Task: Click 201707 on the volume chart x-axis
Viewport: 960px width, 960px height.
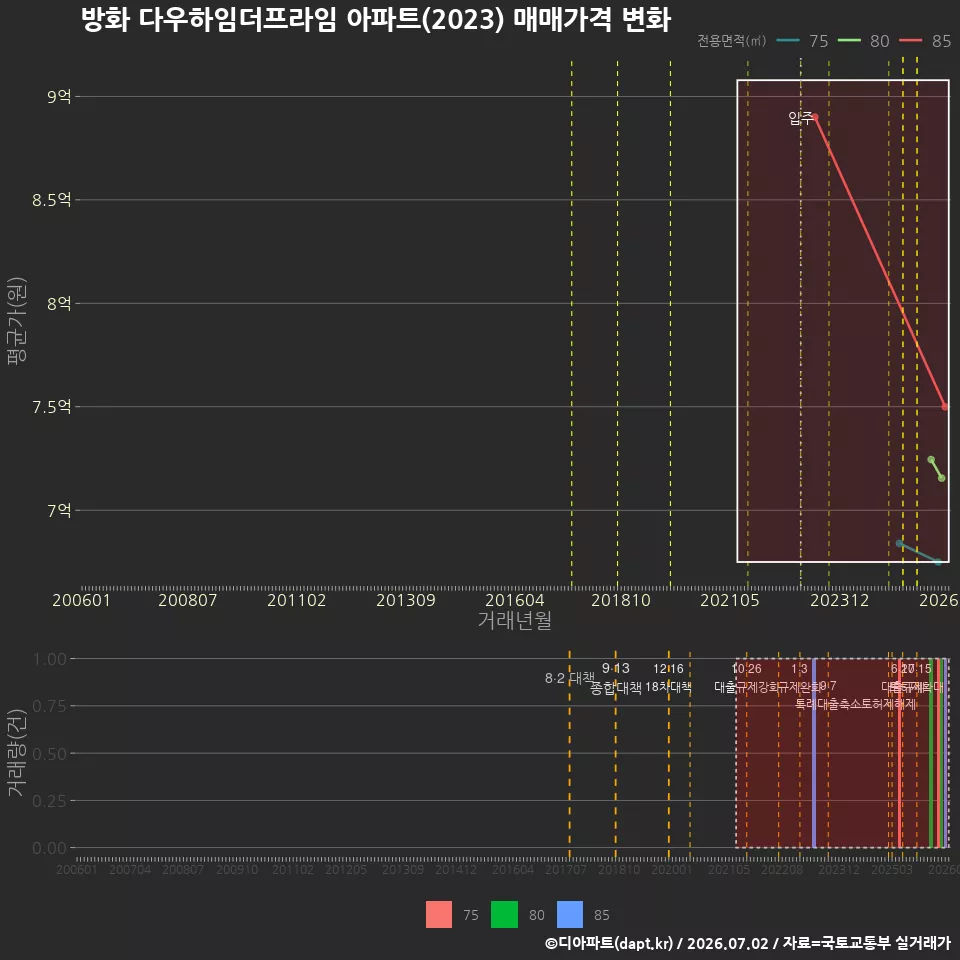Action: point(566,869)
